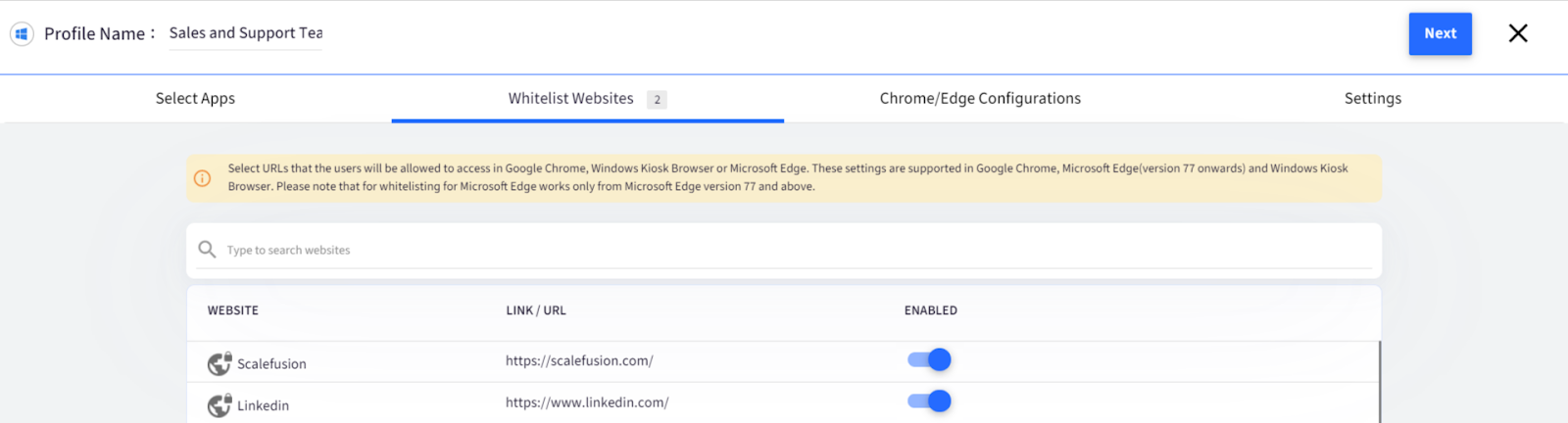Click the https://scalefusion.com/ URL
The height and width of the screenshot is (423, 1568).
pyautogui.click(x=579, y=360)
